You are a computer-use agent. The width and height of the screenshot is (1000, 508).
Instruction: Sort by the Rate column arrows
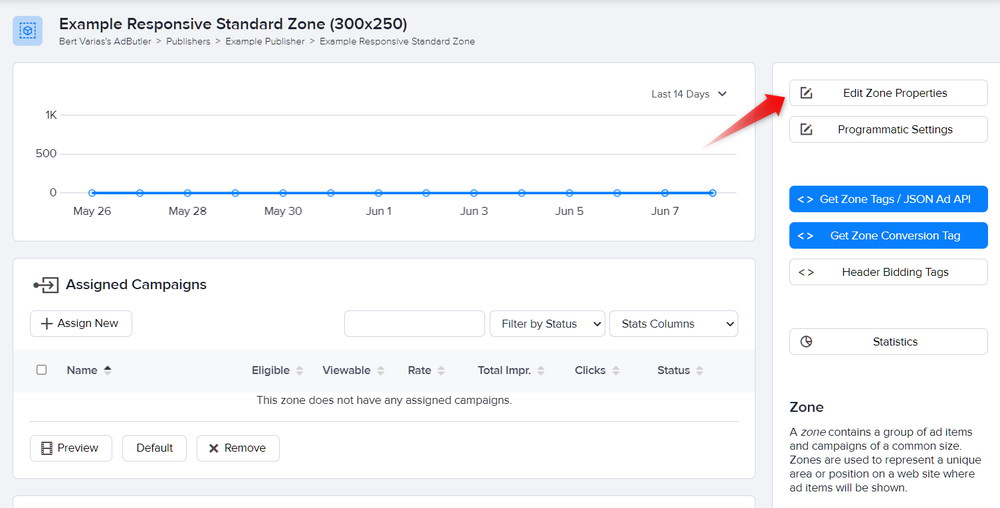point(441,370)
